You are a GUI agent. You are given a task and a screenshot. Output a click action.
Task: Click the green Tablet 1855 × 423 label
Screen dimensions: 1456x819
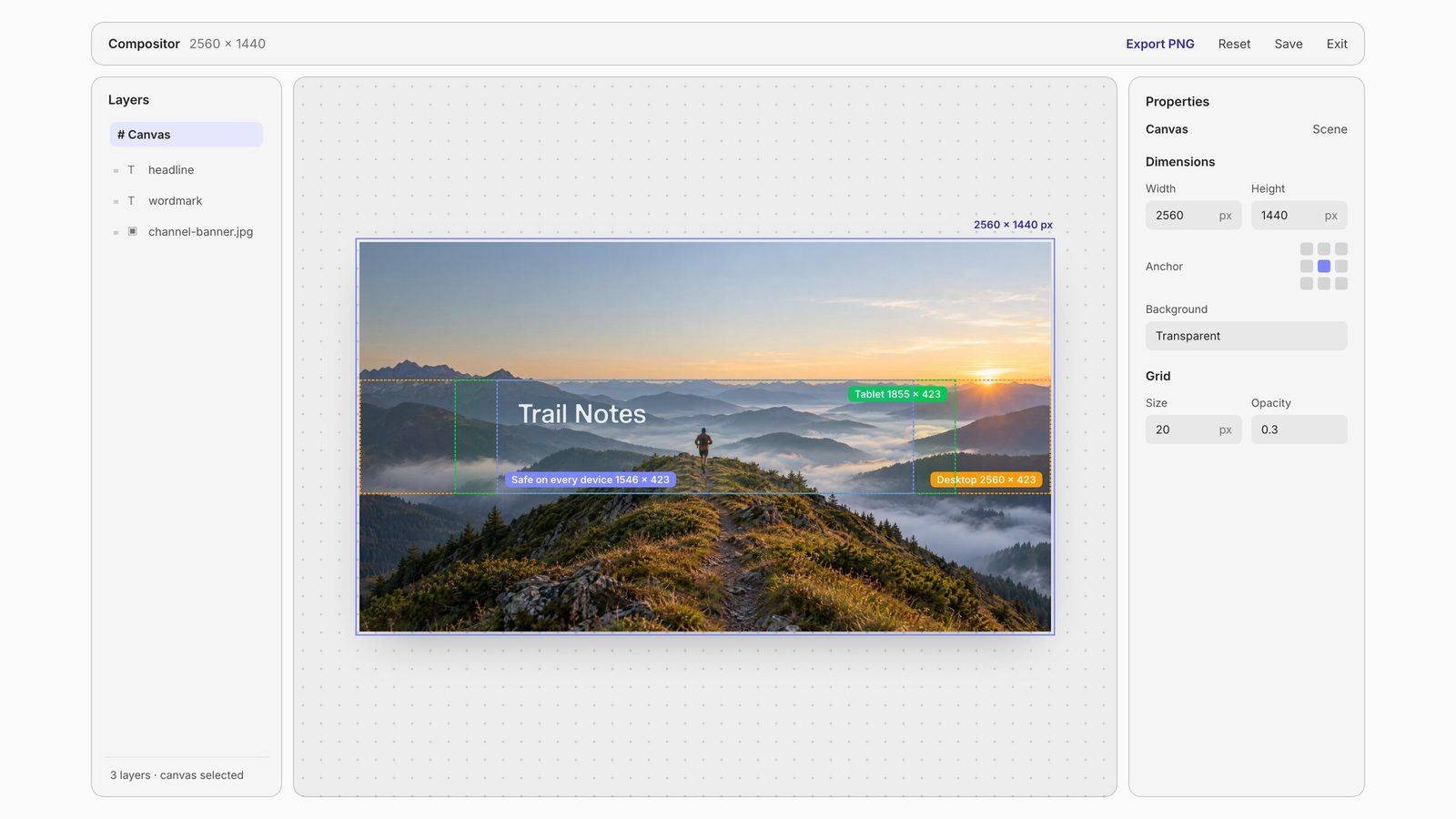click(x=897, y=394)
